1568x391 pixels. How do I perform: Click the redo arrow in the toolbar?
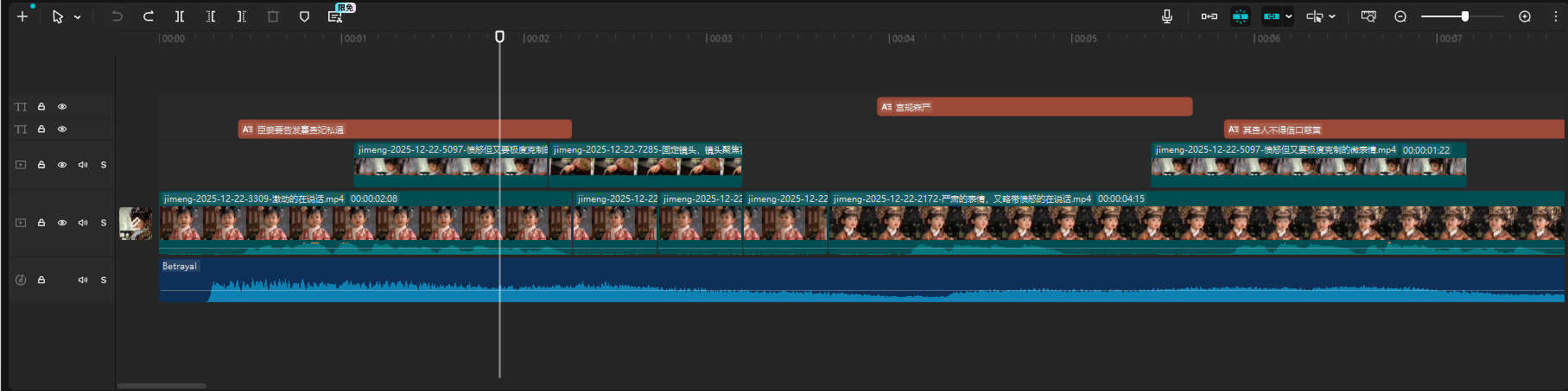pos(149,16)
